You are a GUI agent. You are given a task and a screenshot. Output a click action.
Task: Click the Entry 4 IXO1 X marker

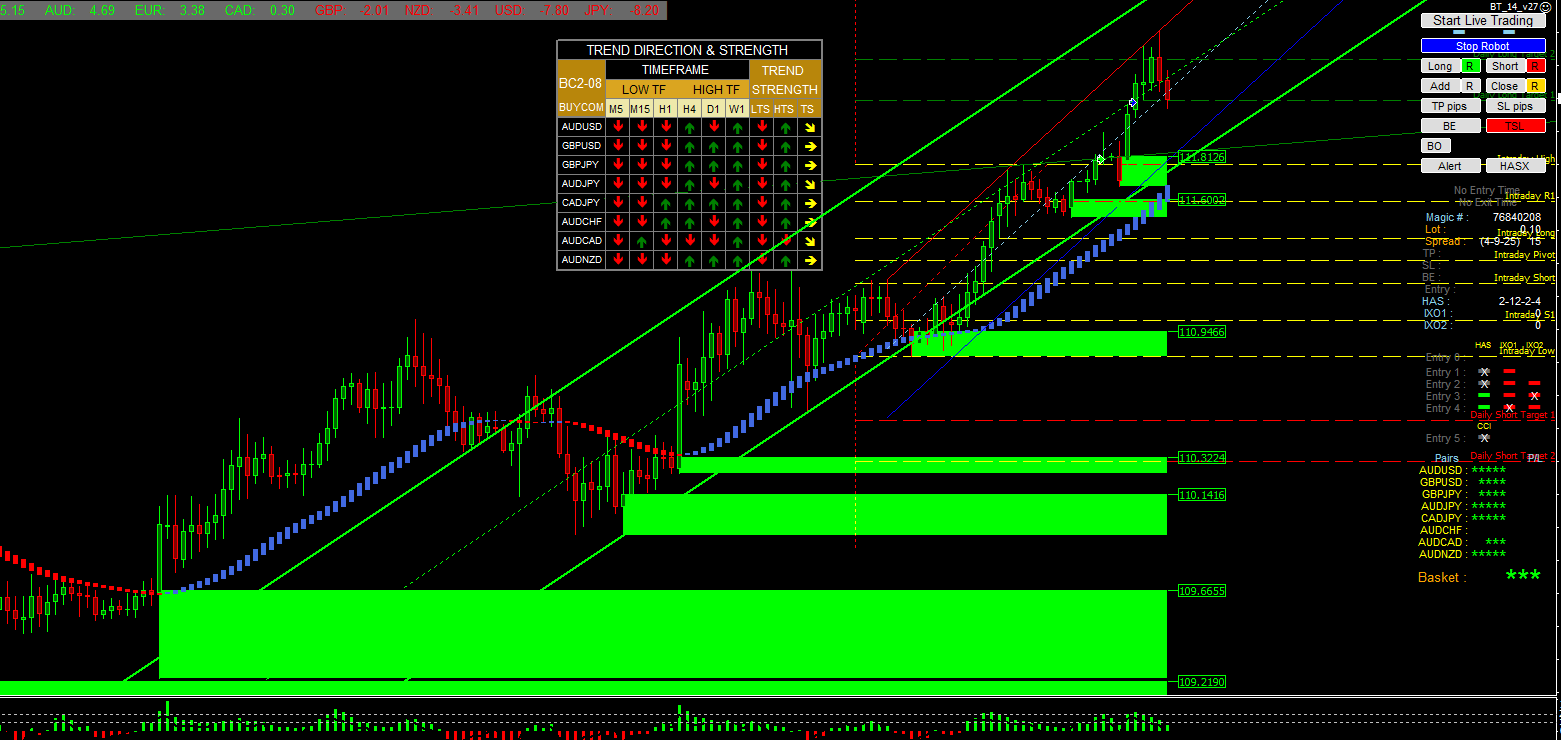pyautogui.click(x=1509, y=408)
